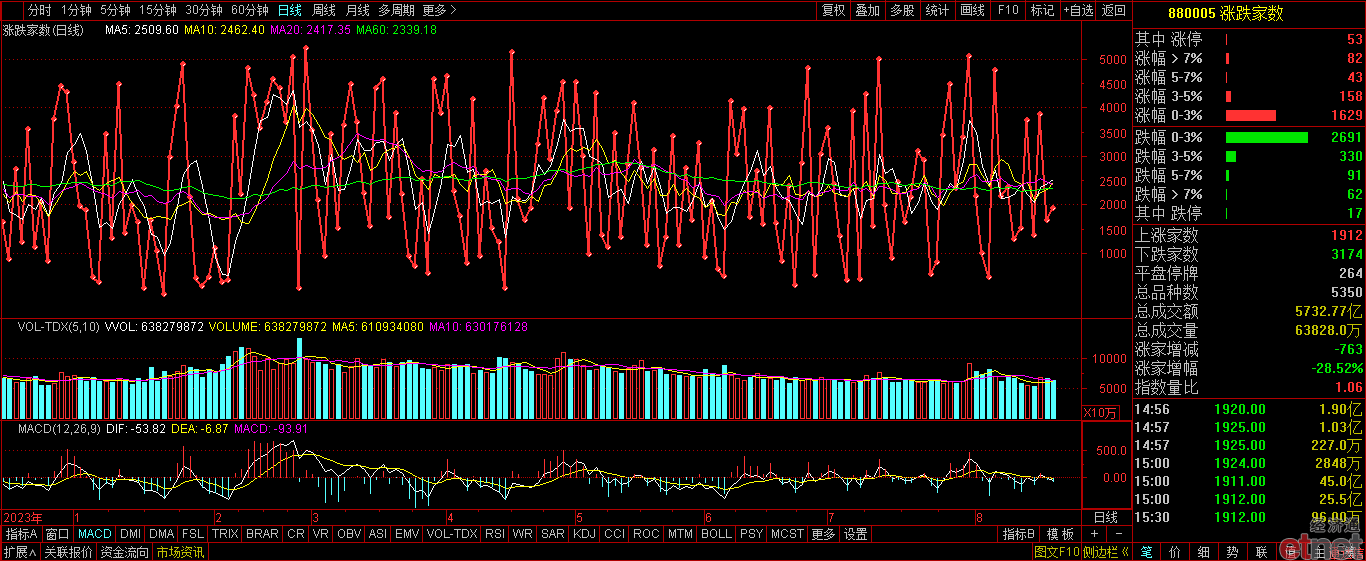Switch indicator to VOL-TDX

[x=452, y=534]
